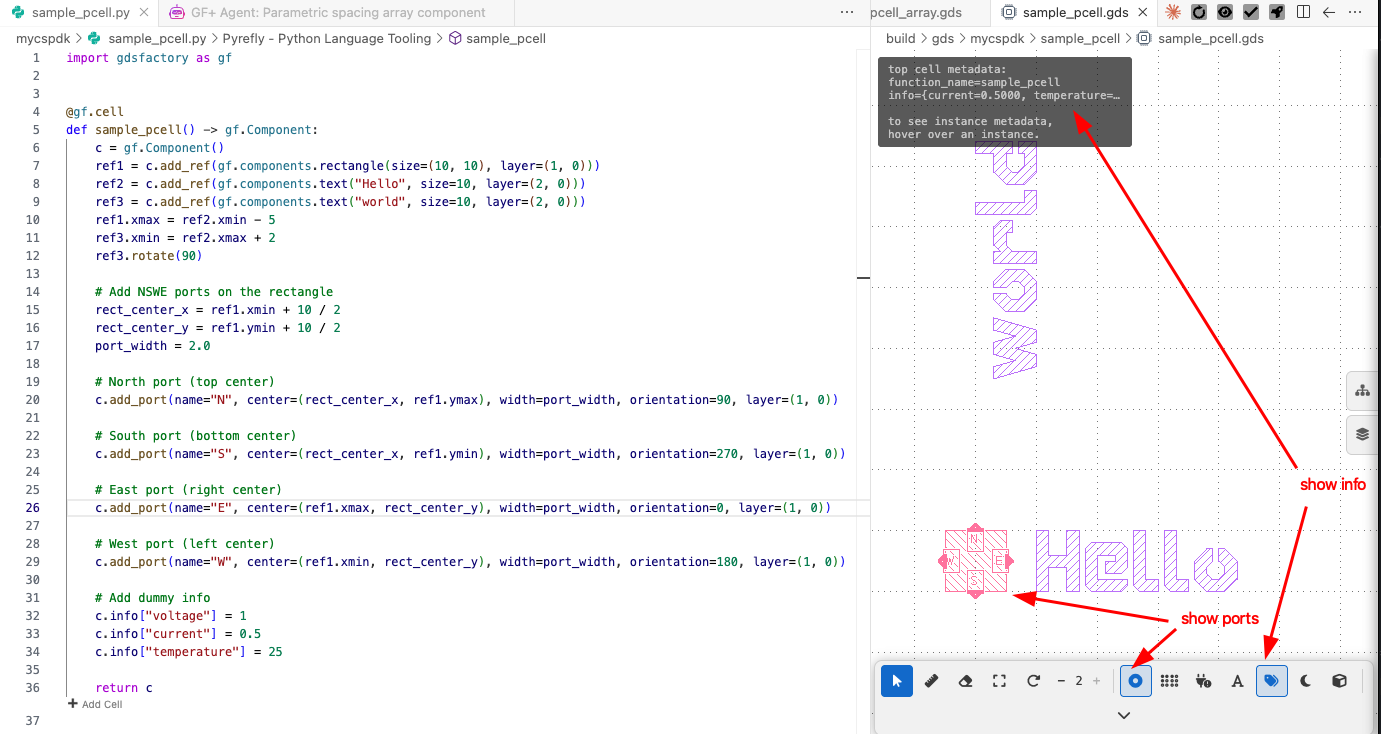Increase the hierarchy level with plus

[1097, 681]
